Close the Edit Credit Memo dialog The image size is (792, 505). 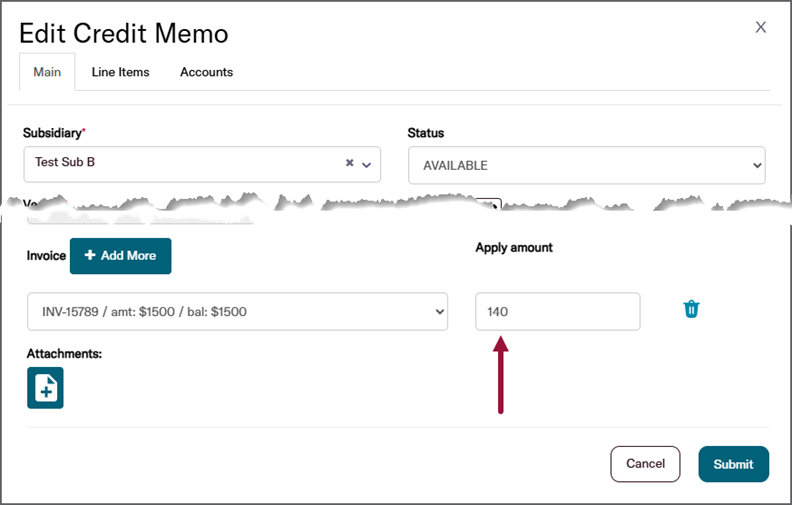761,27
